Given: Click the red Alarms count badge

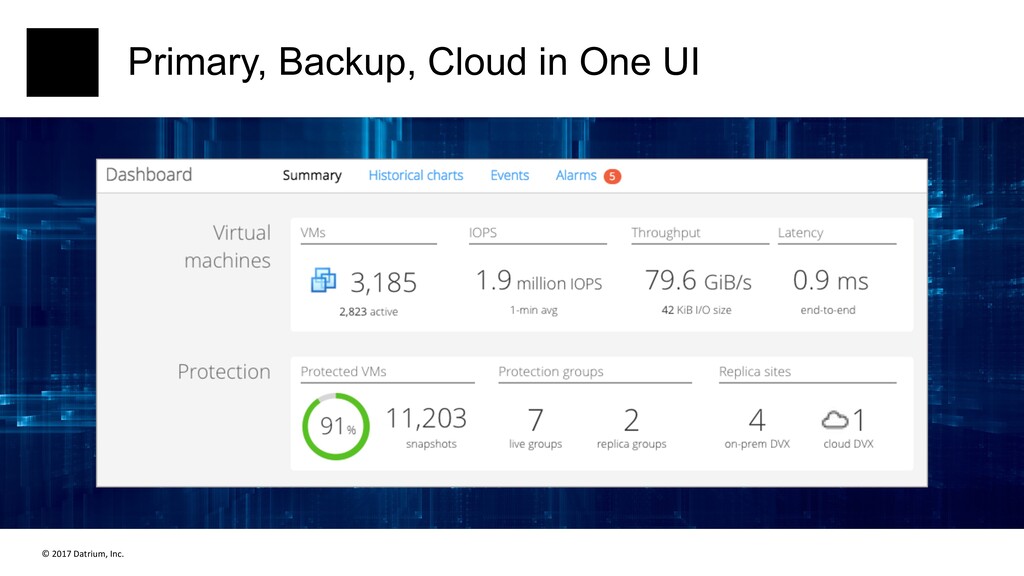Looking at the screenshot, I should [612, 176].
